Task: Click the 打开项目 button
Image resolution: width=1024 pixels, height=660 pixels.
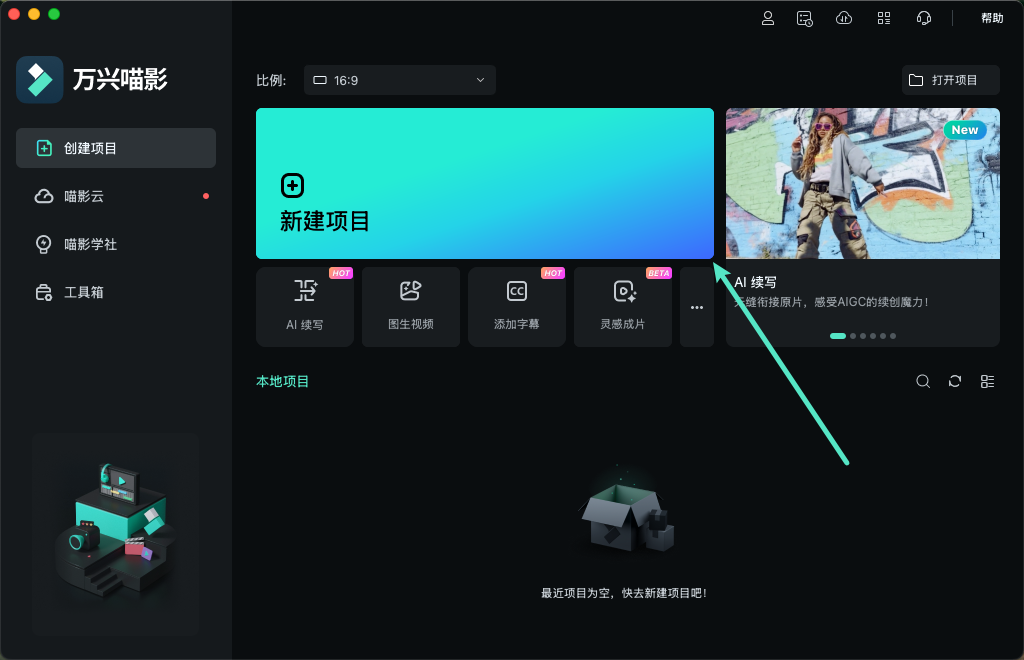Action: coord(948,80)
